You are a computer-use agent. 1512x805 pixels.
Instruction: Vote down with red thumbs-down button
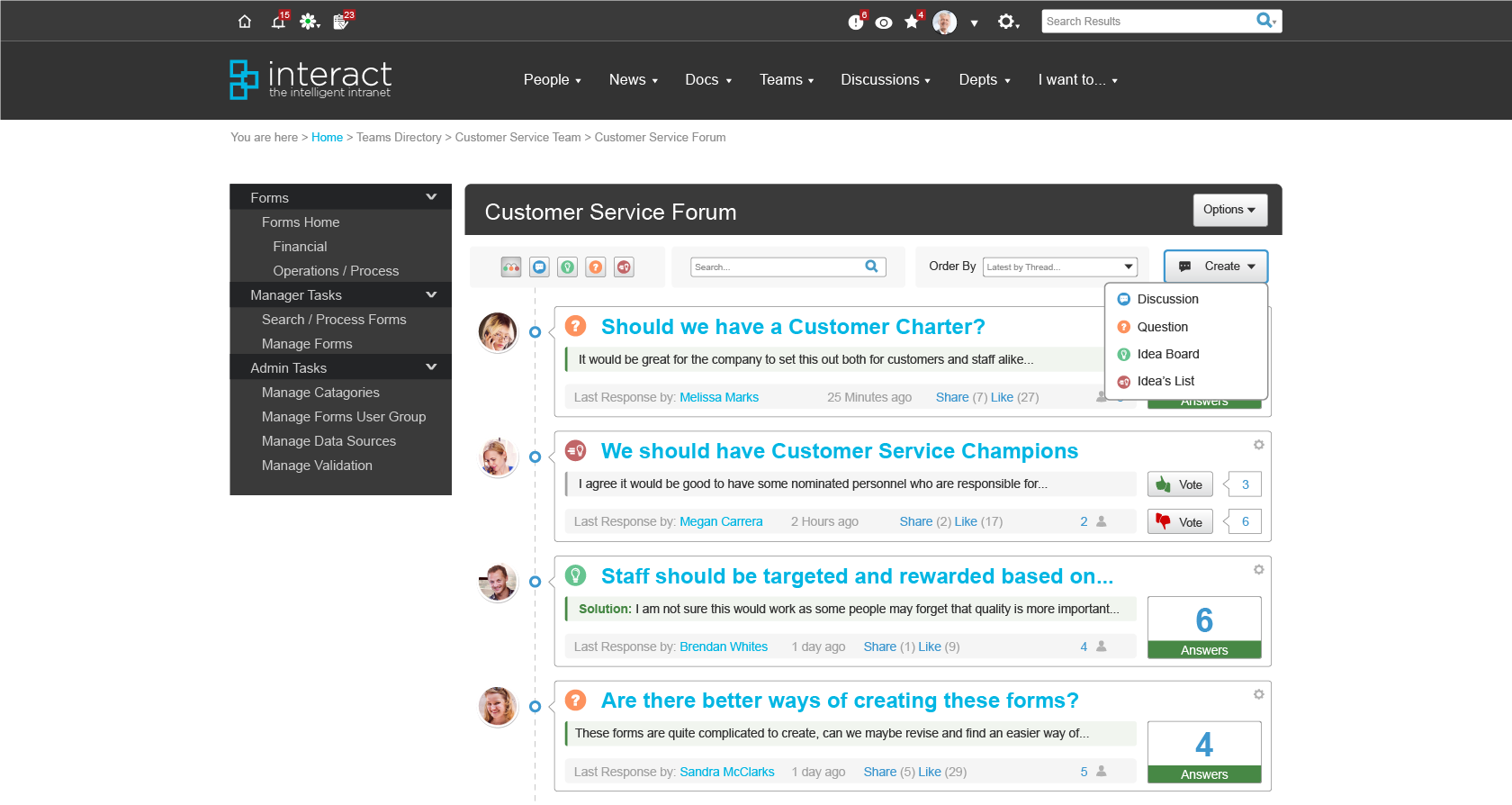click(x=1180, y=521)
